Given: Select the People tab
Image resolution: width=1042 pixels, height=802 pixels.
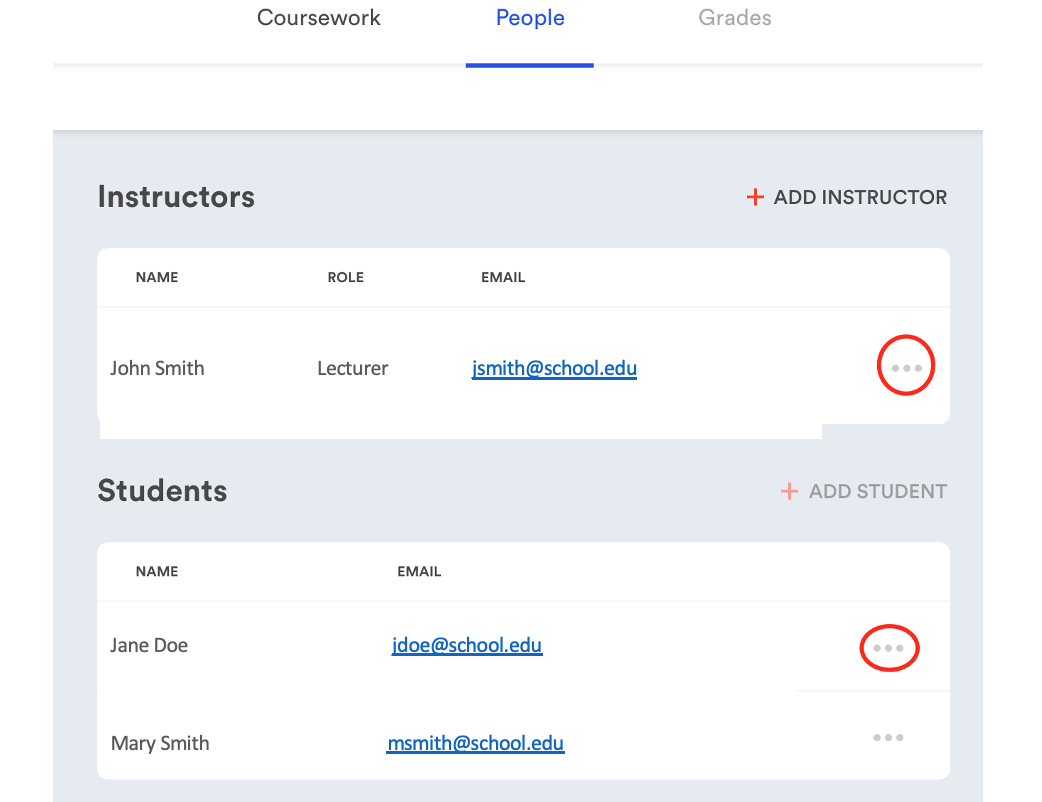Looking at the screenshot, I should tap(530, 18).
